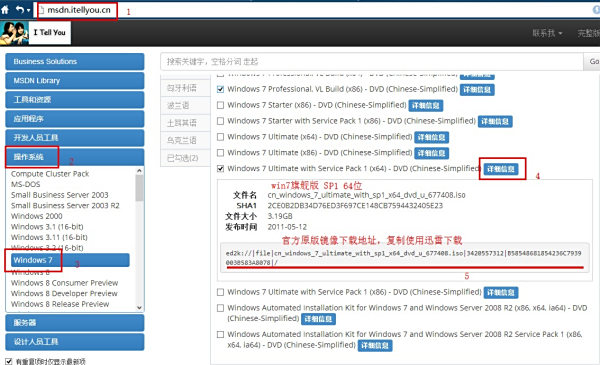Expand the 工具和资源 category
The height and width of the screenshot is (365, 600).
tap(75, 100)
